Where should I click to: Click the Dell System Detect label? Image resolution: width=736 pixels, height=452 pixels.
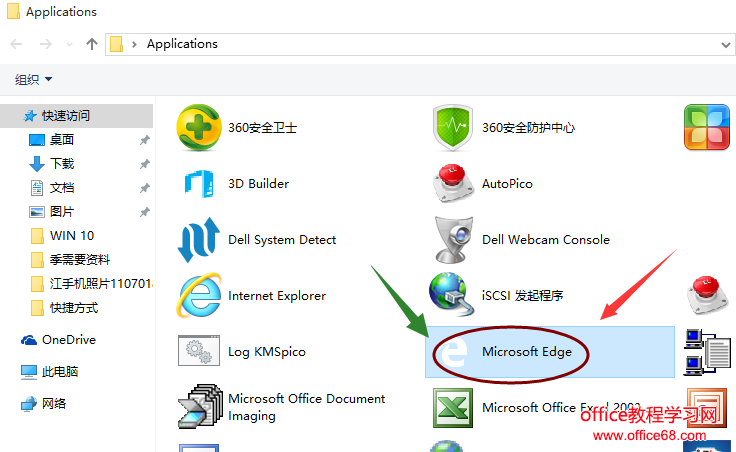(x=282, y=240)
